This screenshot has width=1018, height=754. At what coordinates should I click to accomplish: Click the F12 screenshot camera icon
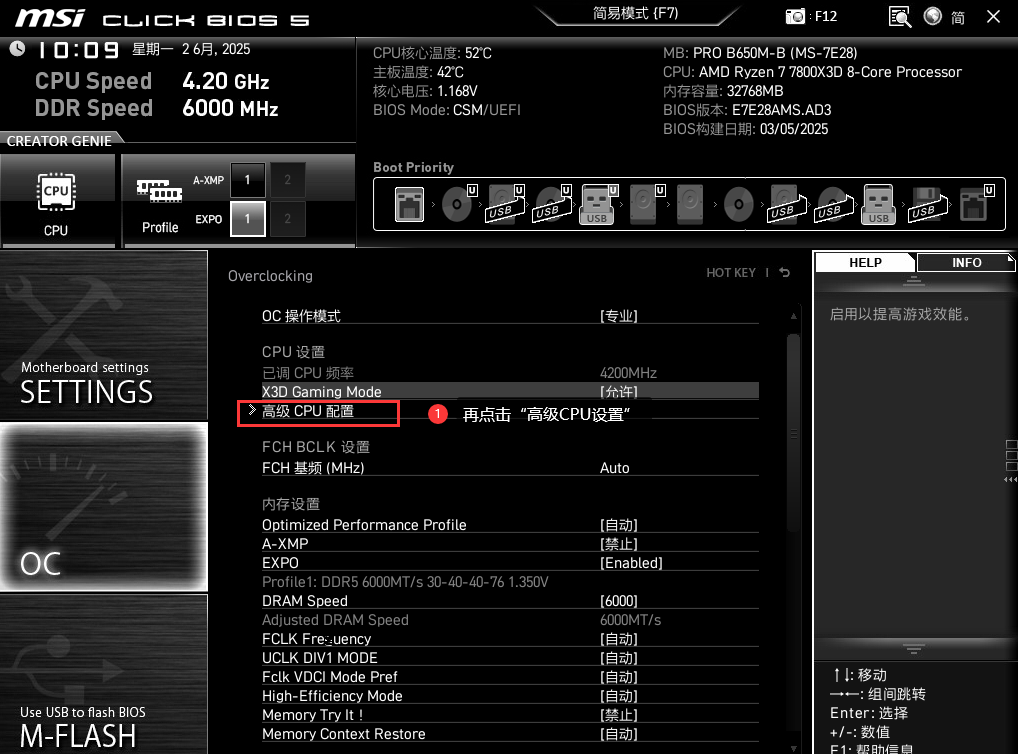[796, 17]
